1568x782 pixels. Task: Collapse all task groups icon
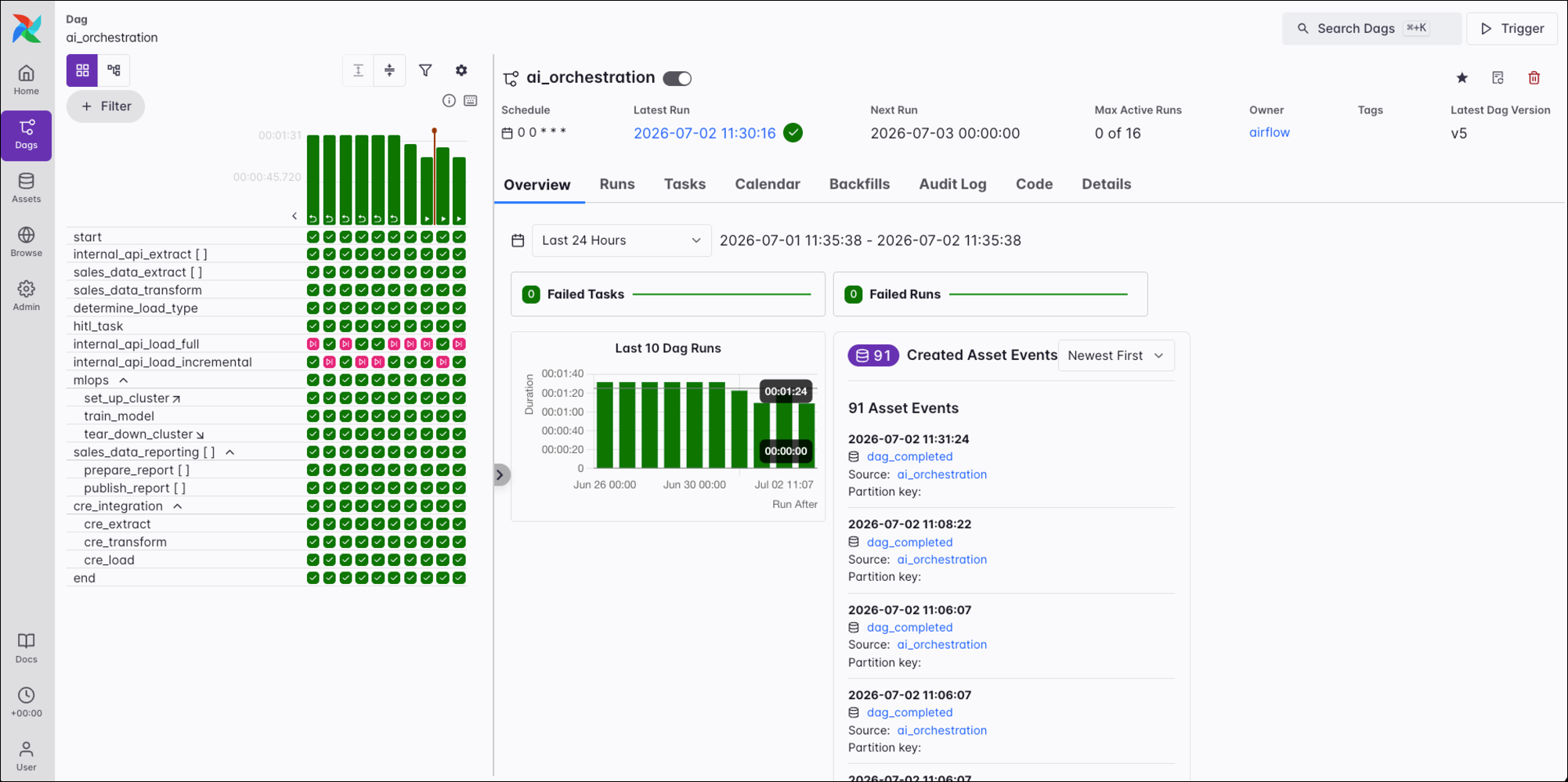[389, 70]
